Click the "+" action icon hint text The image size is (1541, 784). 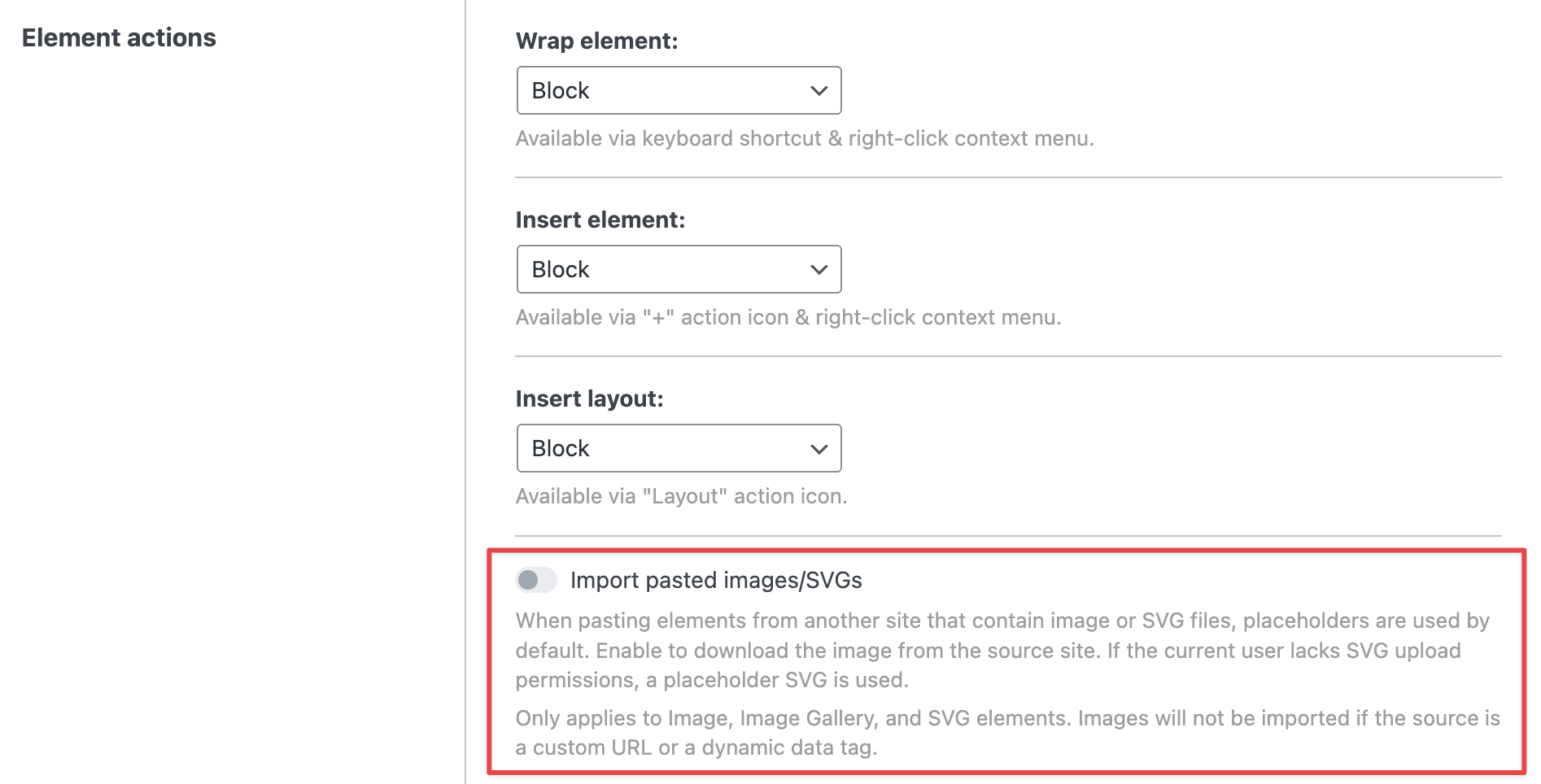pyautogui.click(x=788, y=317)
